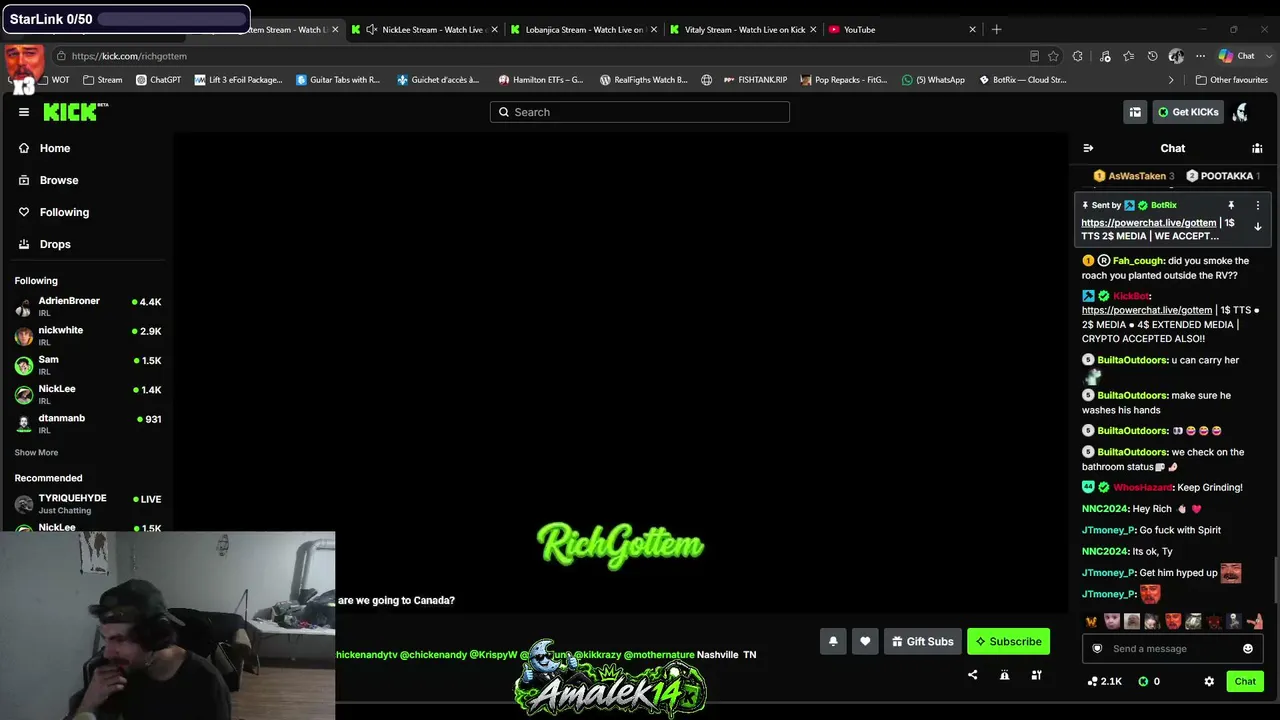Open the chat viewers list icon
1280x720 pixels.
click(1257, 148)
